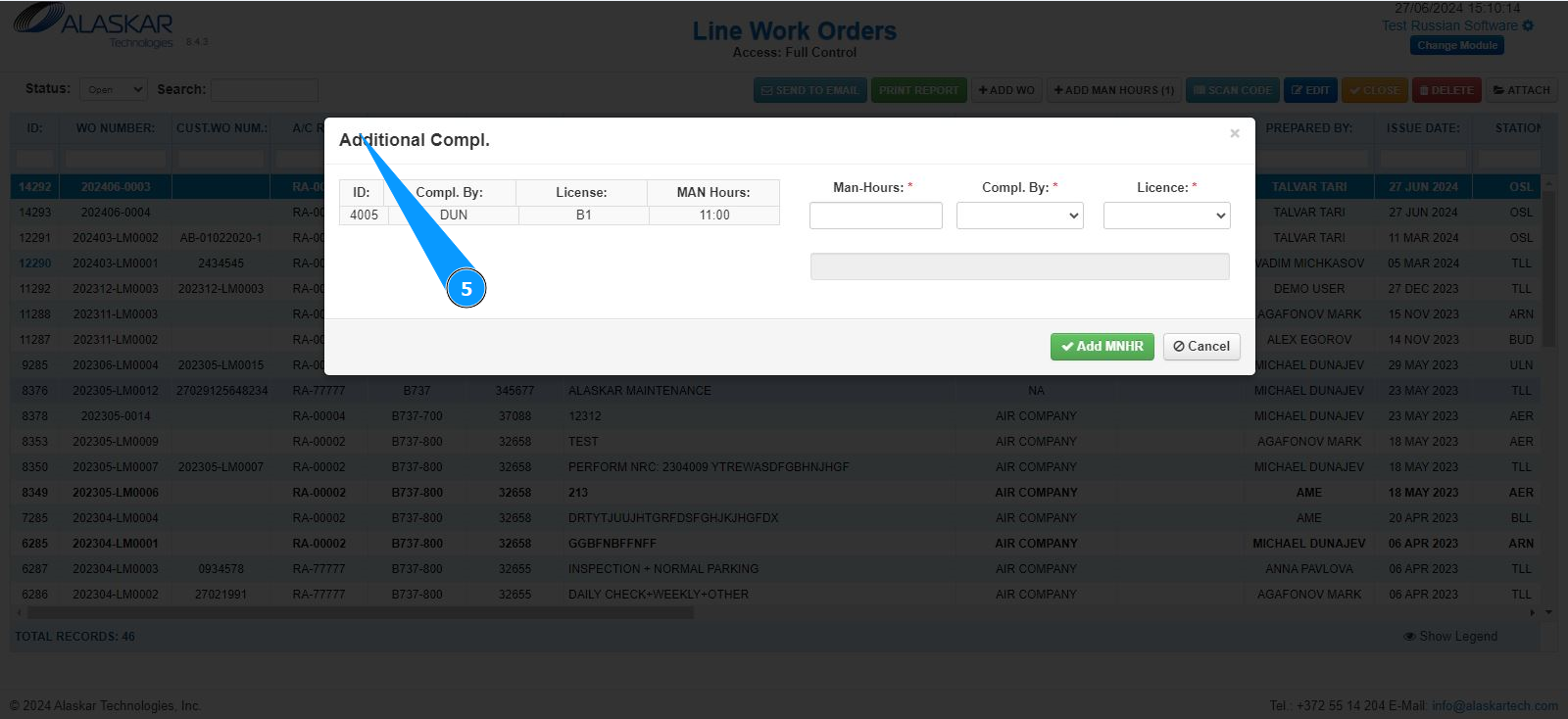Select work order row 202305-LM0009
Image resolution: width=1568 pixels, height=719 pixels.
click(776, 442)
